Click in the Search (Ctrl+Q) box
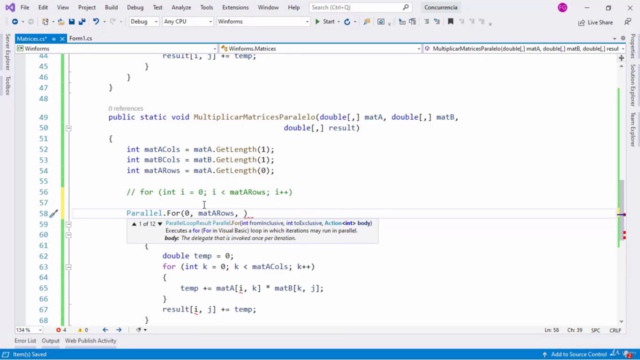The width and height of the screenshot is (640, 360). (360, 7)
